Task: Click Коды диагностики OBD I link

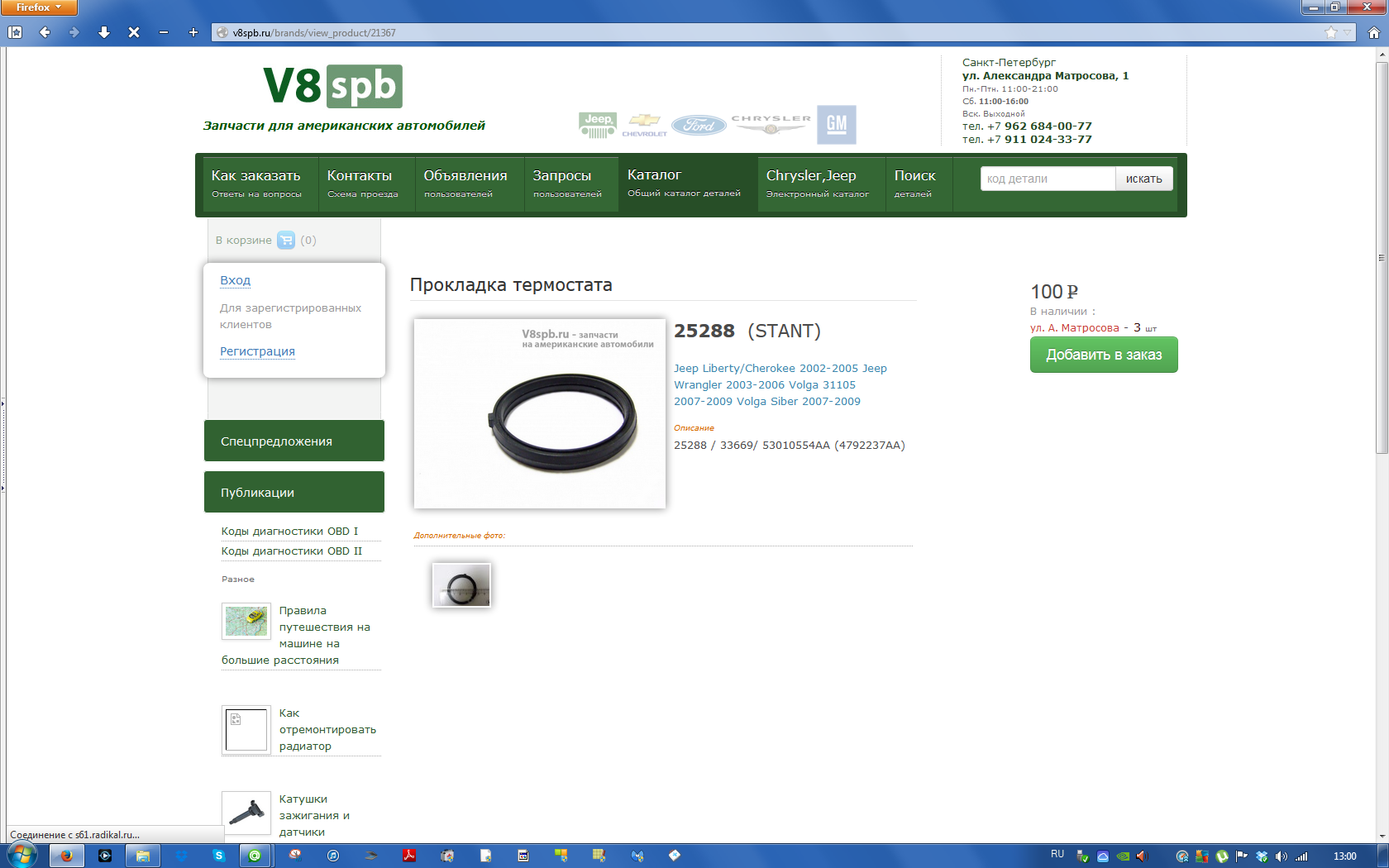Action: coord(289,531)
